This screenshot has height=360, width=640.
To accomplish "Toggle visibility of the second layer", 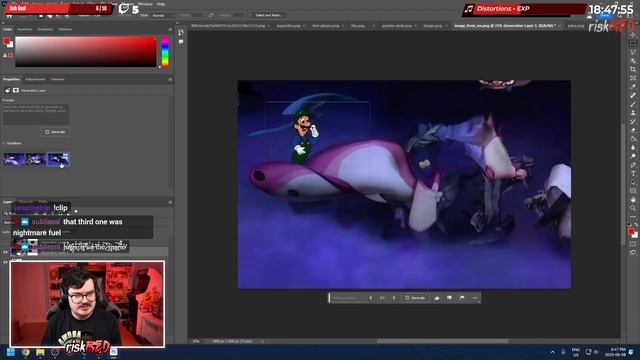I will pyautogui.click(x=6, y=262).
